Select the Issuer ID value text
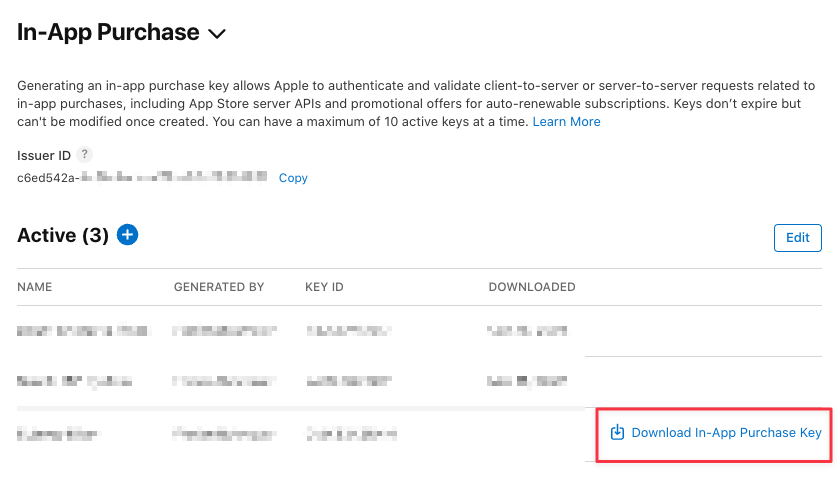Image resolution: width=838 pixels, height=478 pixels. [x=142, y=178]
